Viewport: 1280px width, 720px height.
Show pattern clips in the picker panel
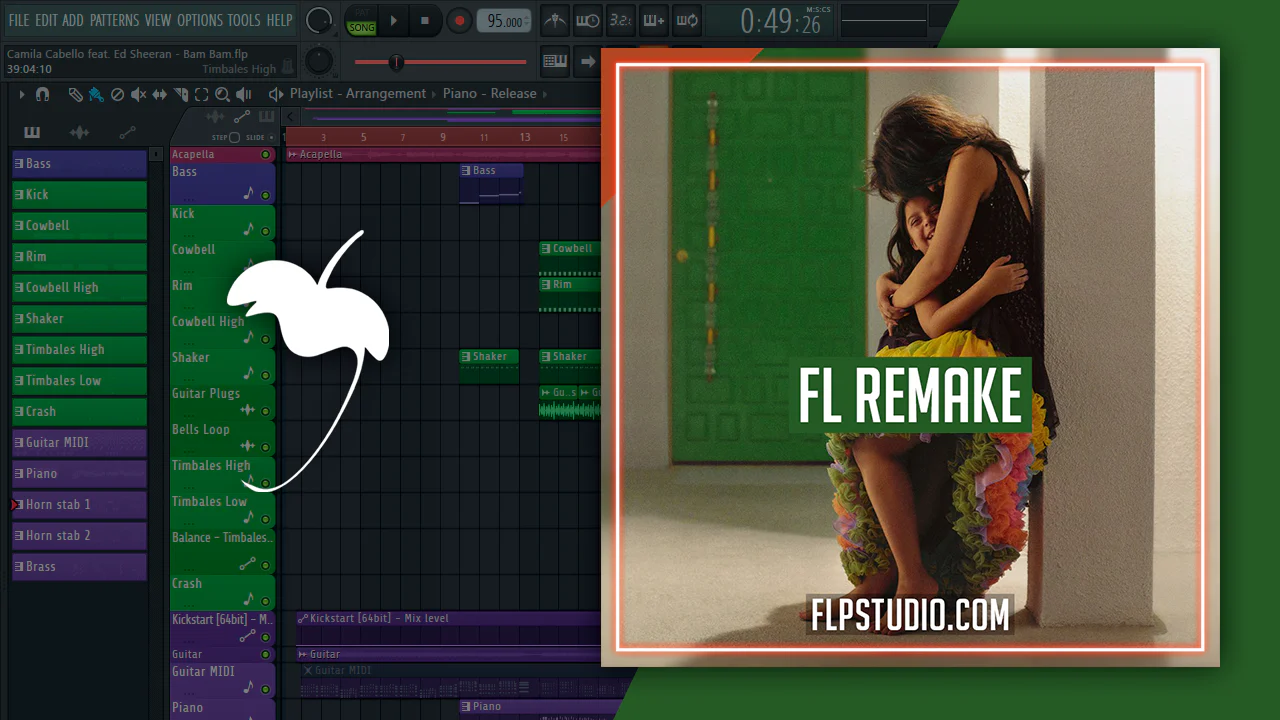[x=32, y=133]
